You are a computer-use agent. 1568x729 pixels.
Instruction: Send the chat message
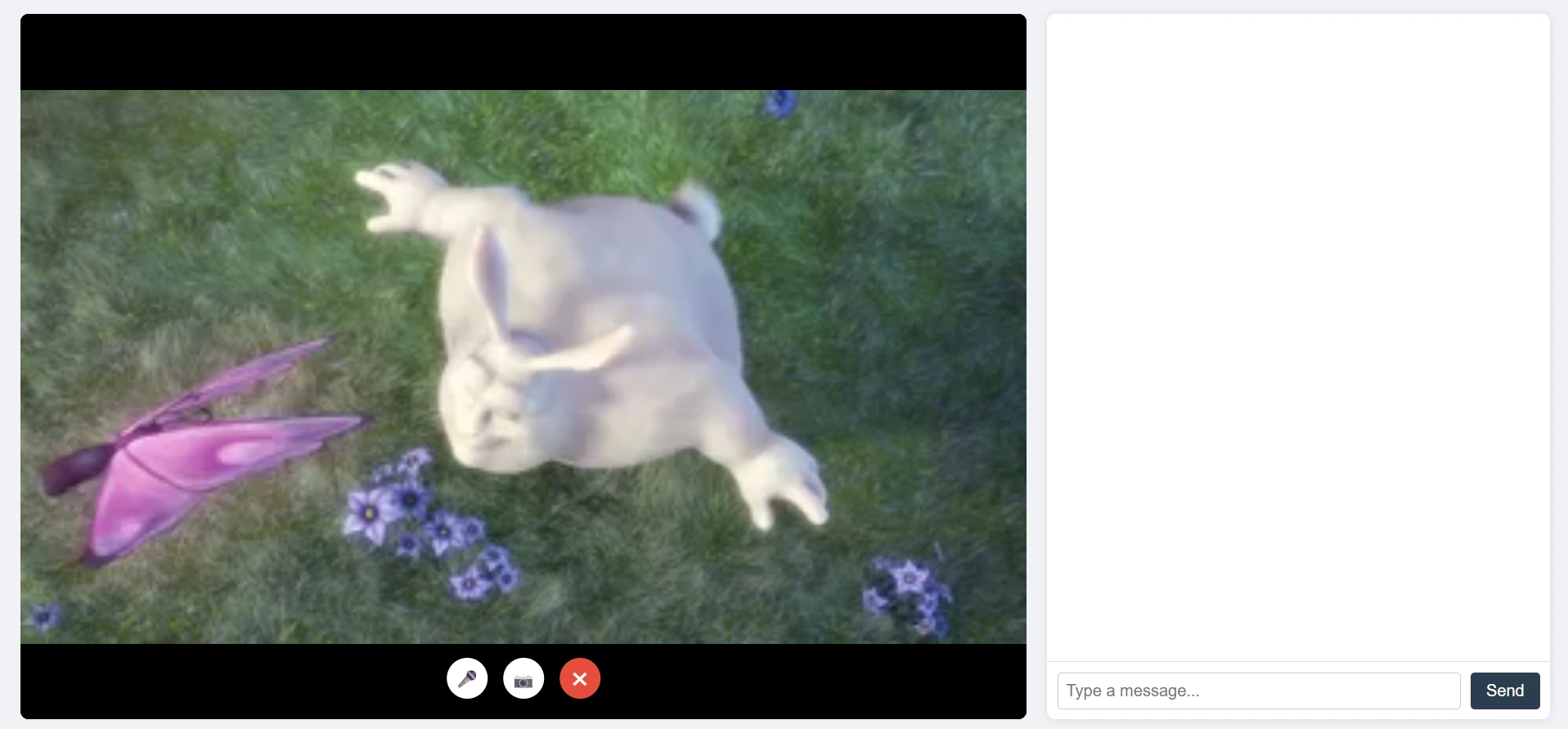point(1505,691)
